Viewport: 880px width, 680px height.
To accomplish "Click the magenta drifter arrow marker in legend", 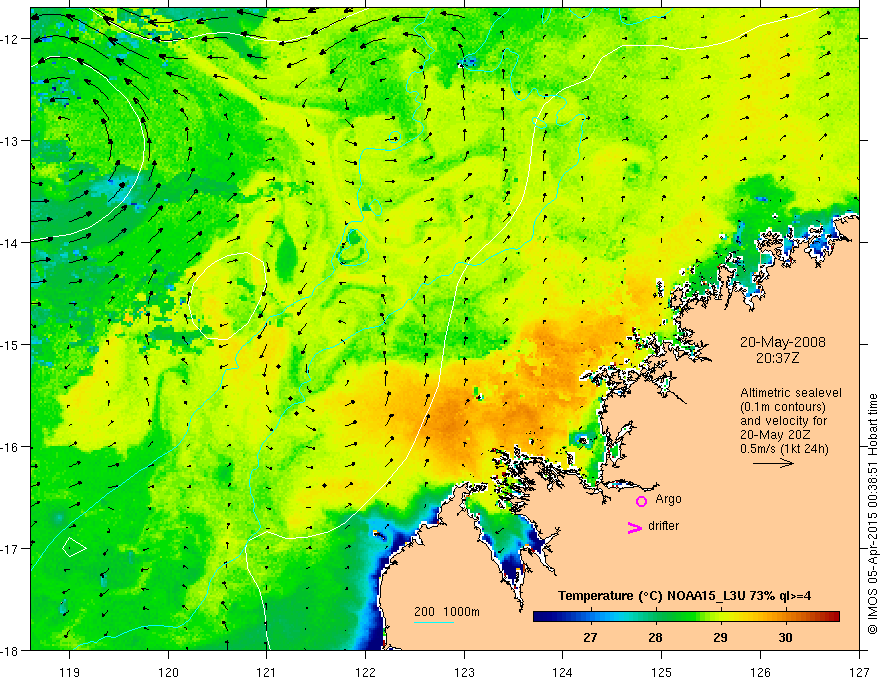I will 634,527.
